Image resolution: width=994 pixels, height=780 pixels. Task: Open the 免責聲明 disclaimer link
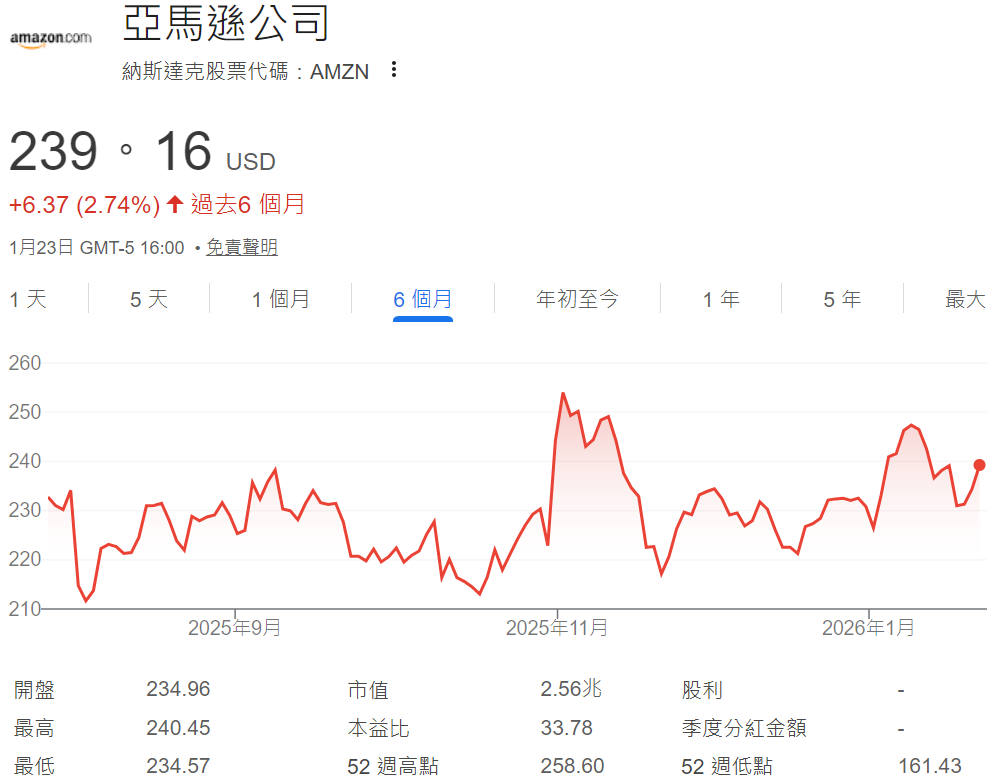[241, 246]
